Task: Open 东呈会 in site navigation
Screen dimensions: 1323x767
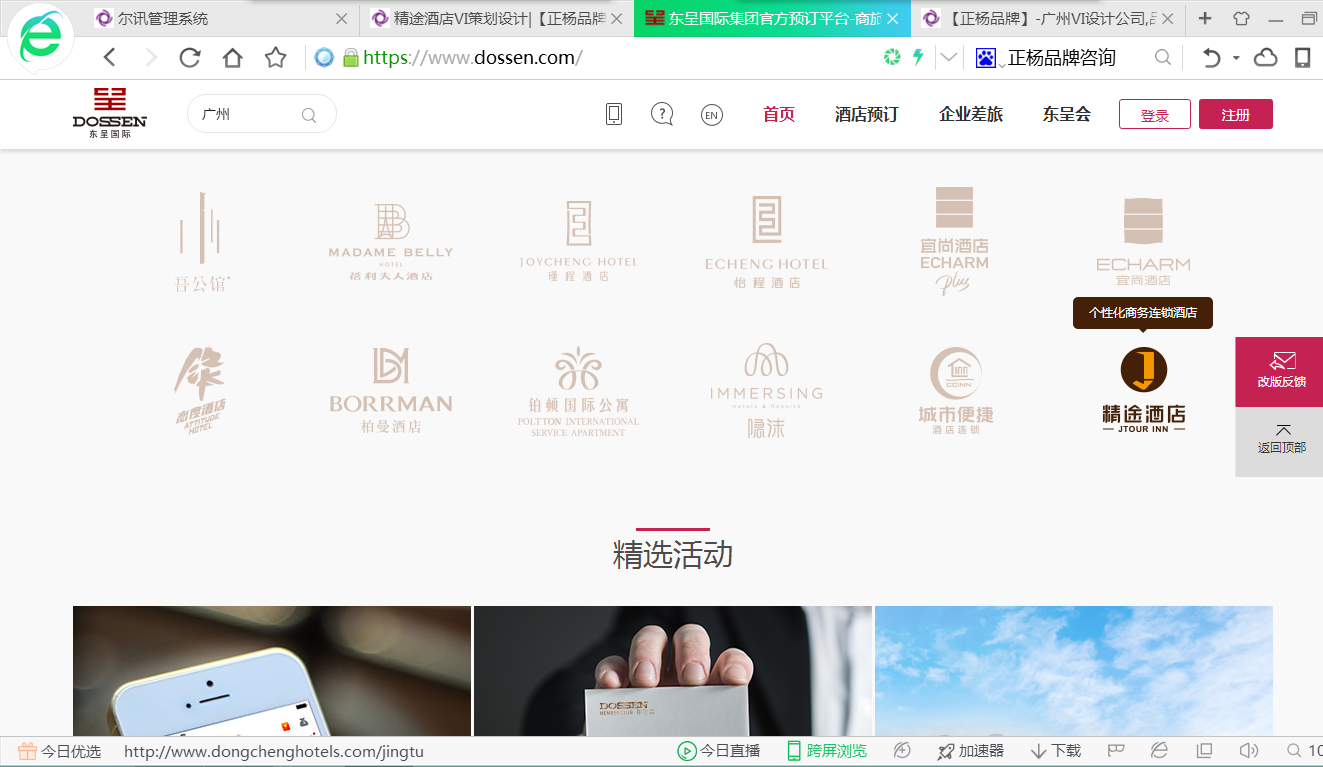Action: 1067,114
